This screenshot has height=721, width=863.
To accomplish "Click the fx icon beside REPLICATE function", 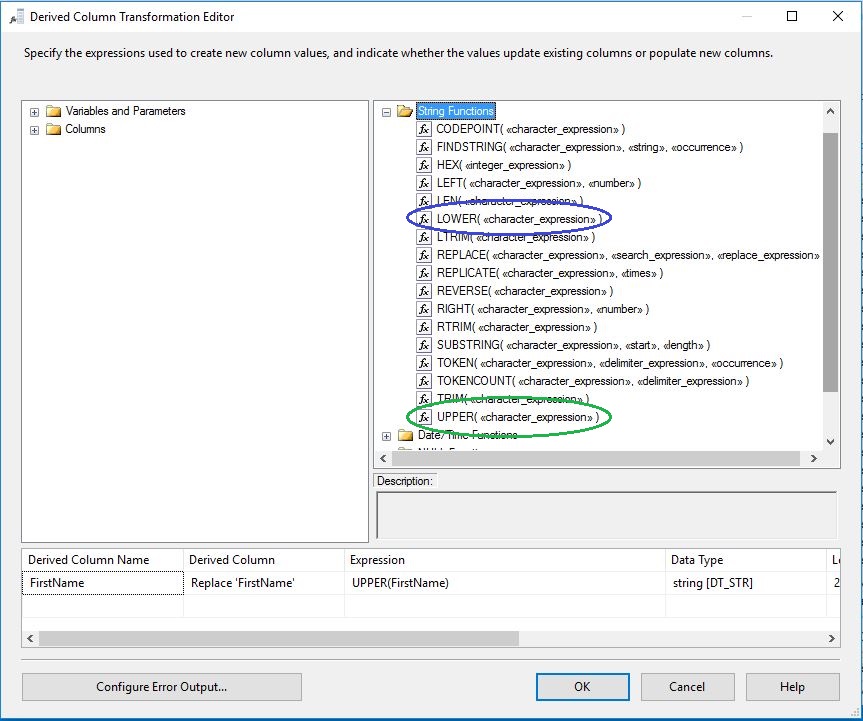I will pos(423,273).
